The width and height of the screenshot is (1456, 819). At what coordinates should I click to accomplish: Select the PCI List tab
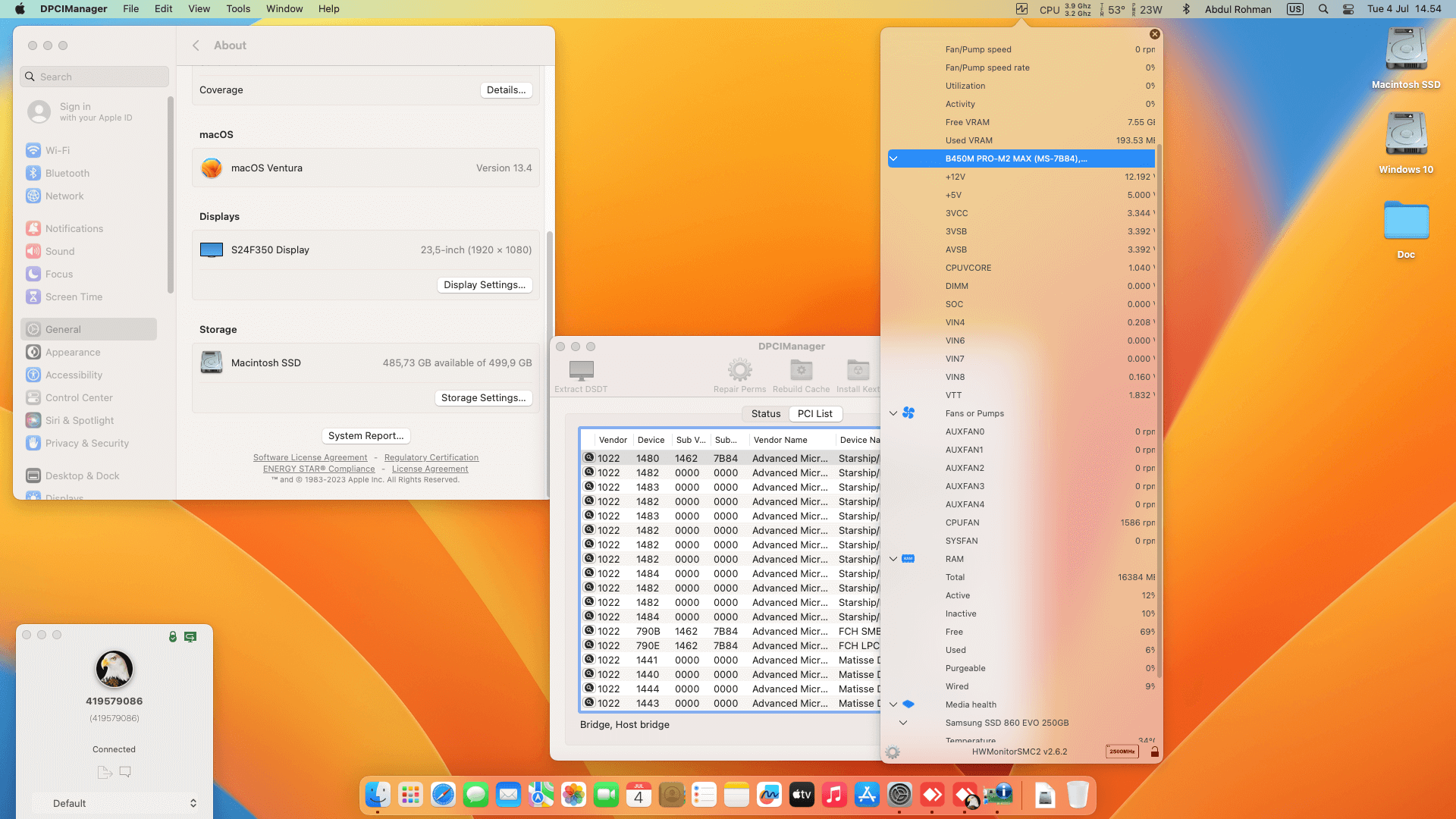pyautogui.click(x=814, y=414)
